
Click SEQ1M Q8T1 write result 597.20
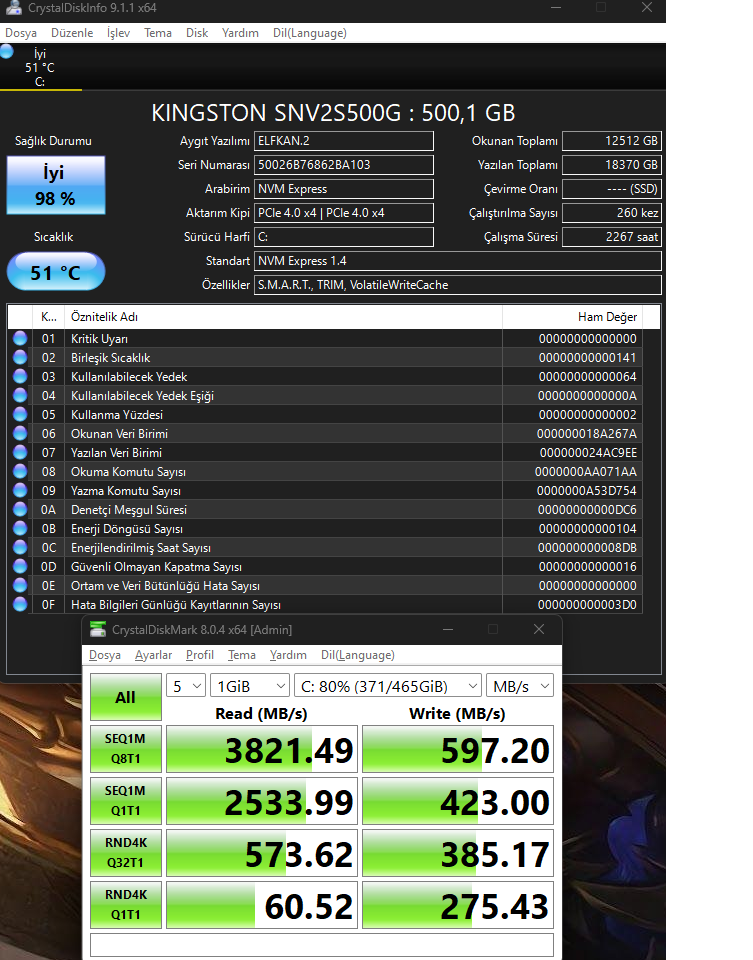[x=458, y=749]
